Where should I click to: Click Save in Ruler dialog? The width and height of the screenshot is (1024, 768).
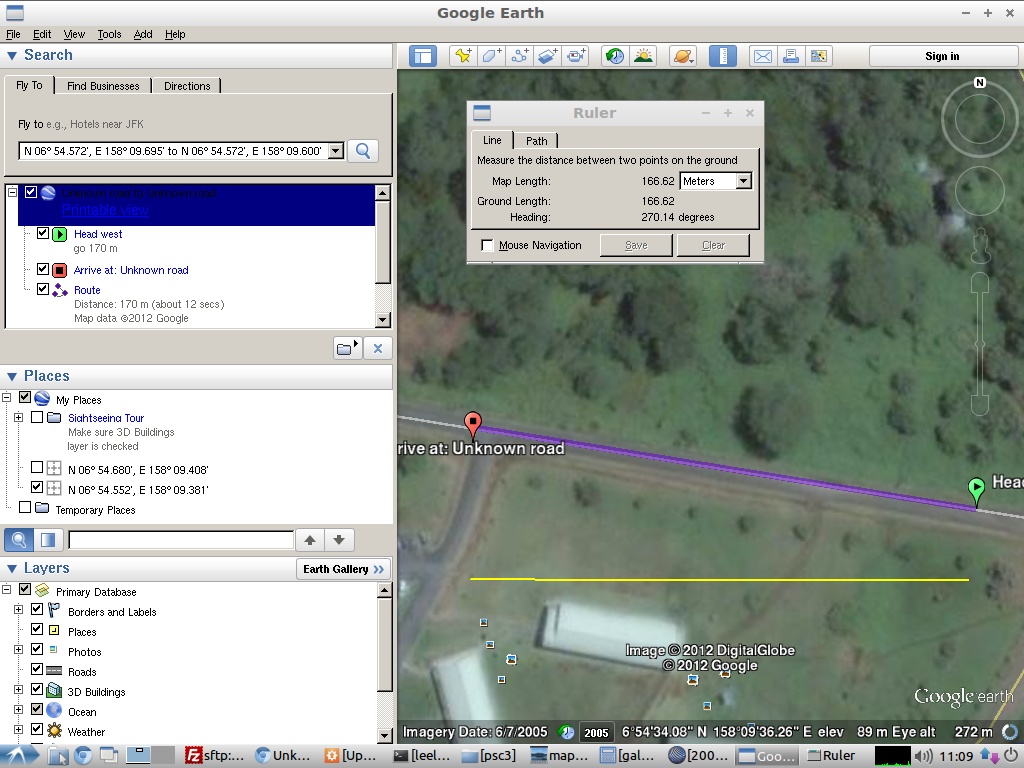coord(636,246)
